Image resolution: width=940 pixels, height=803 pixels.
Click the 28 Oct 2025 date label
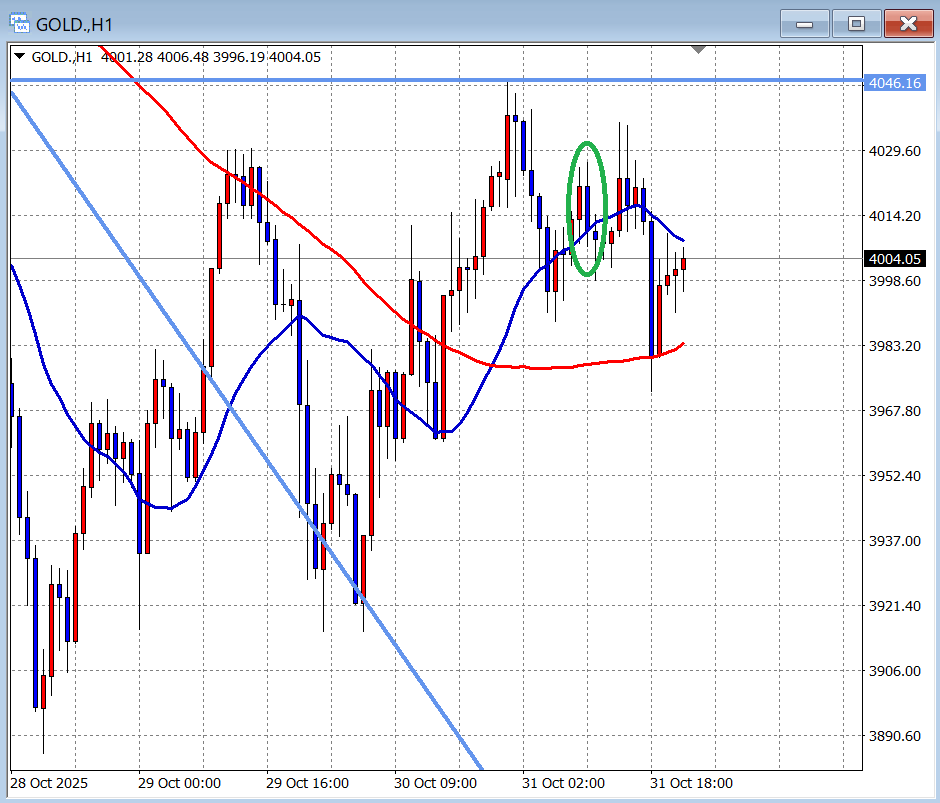[x=50, y=783]
